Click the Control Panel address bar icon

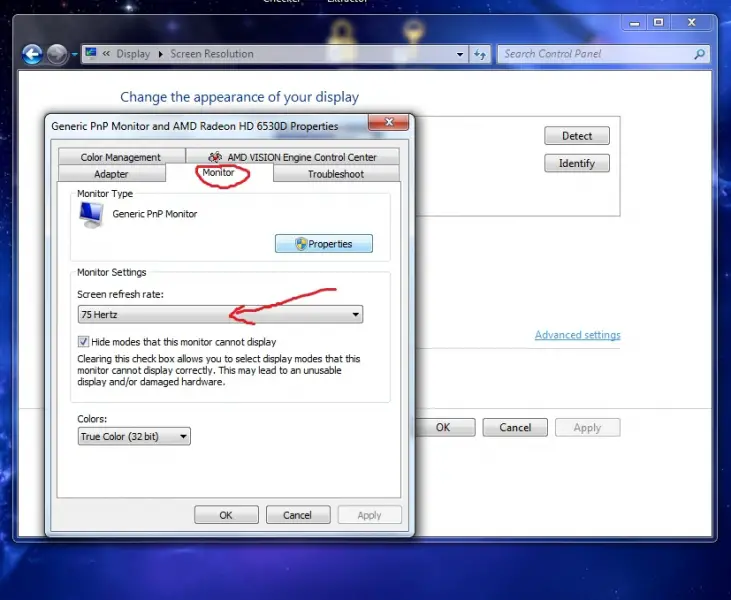(x=91, y=53)
